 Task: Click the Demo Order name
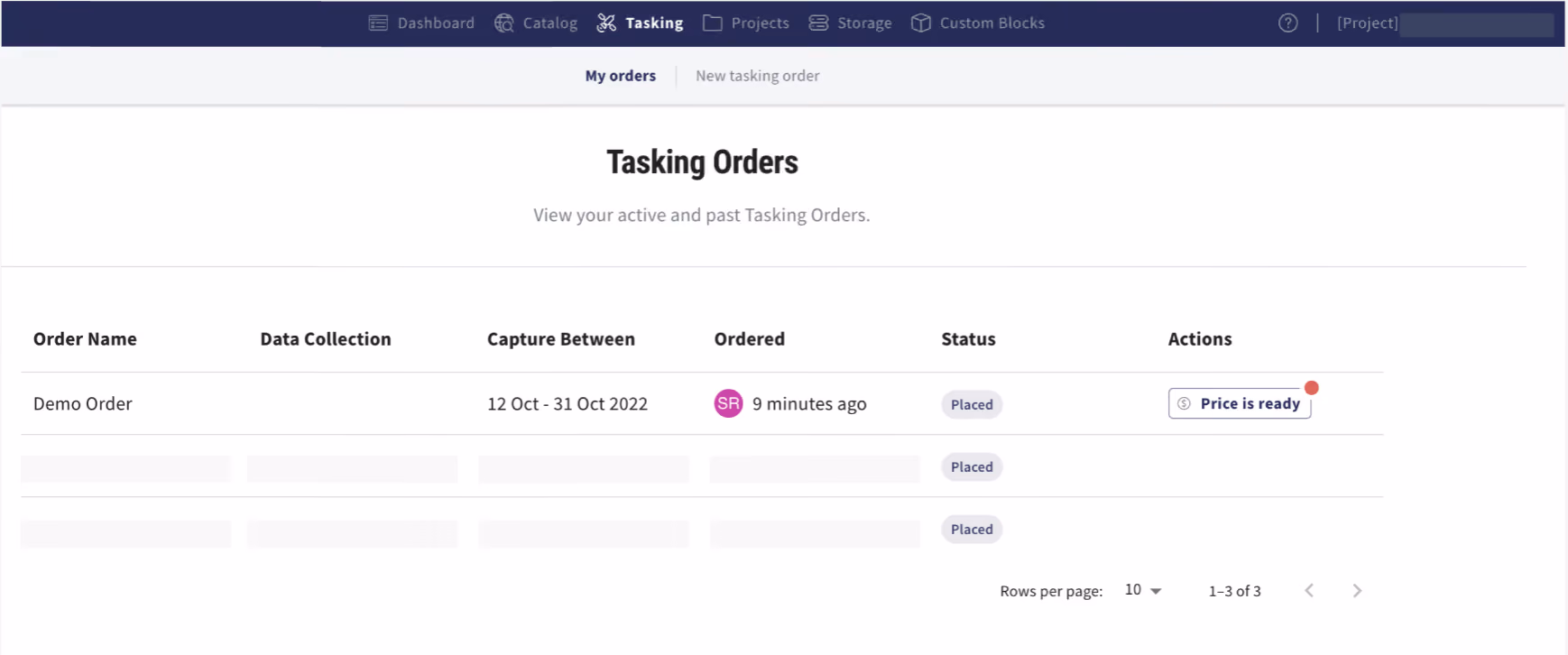(83, 403)
